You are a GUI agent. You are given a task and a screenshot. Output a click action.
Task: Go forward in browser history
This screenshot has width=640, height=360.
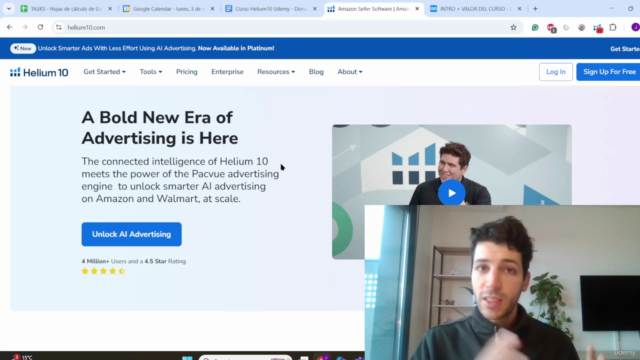pos(25,27)
